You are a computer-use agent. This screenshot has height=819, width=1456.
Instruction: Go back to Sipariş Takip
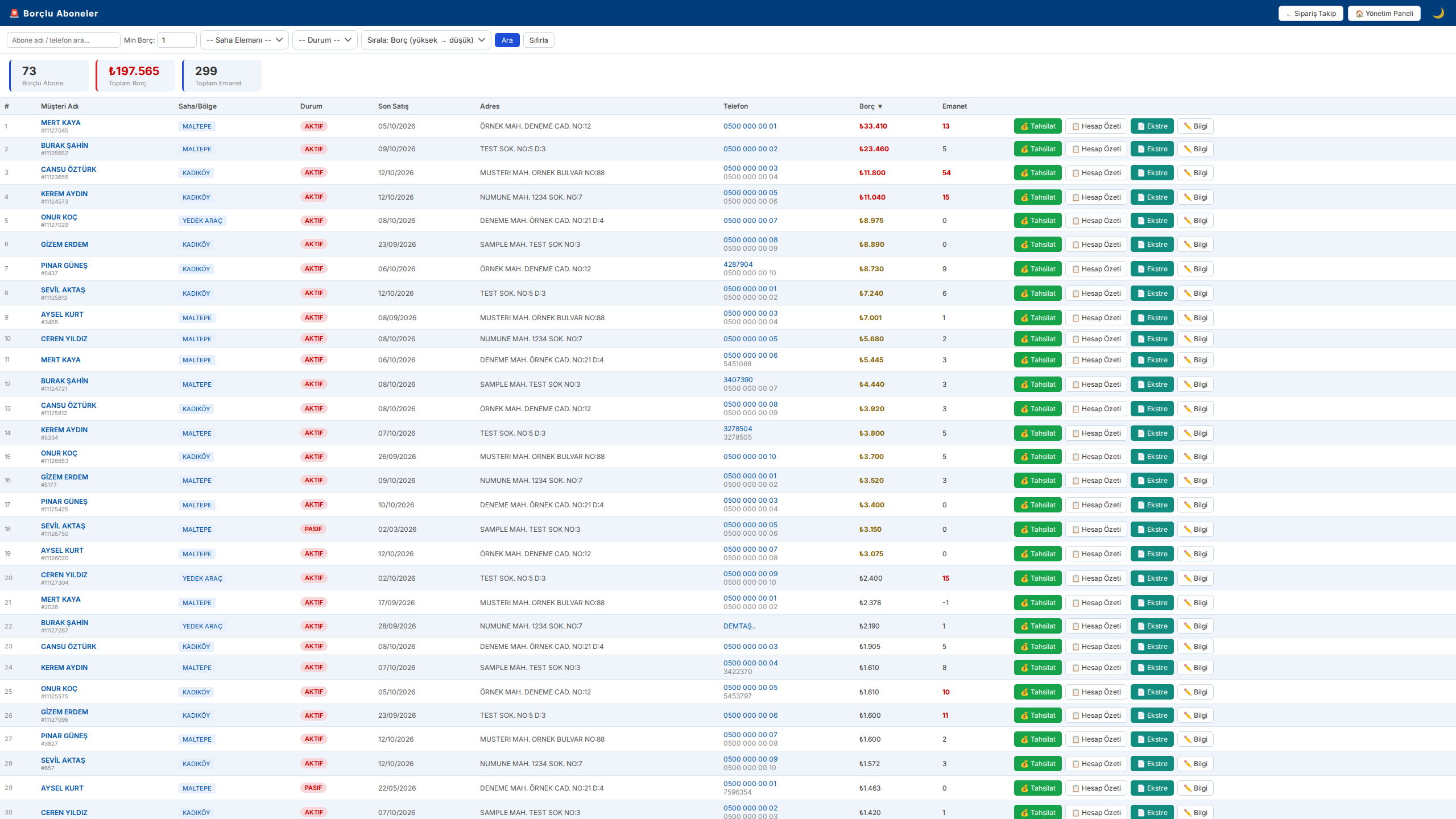1310,13
